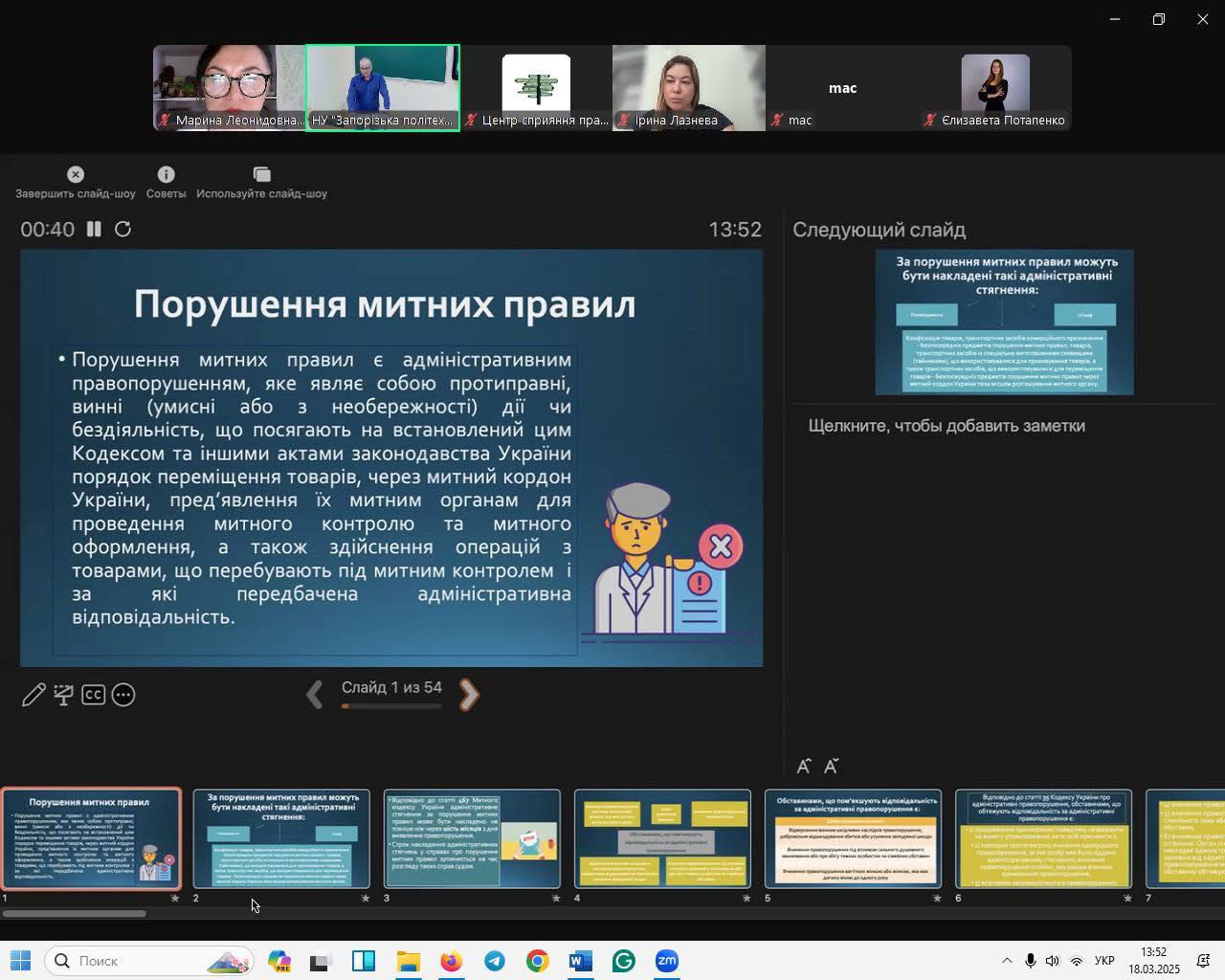The height and width of the screenshot is (980, 1225).
Task: Decrease the notes text size
Action: 831,767
